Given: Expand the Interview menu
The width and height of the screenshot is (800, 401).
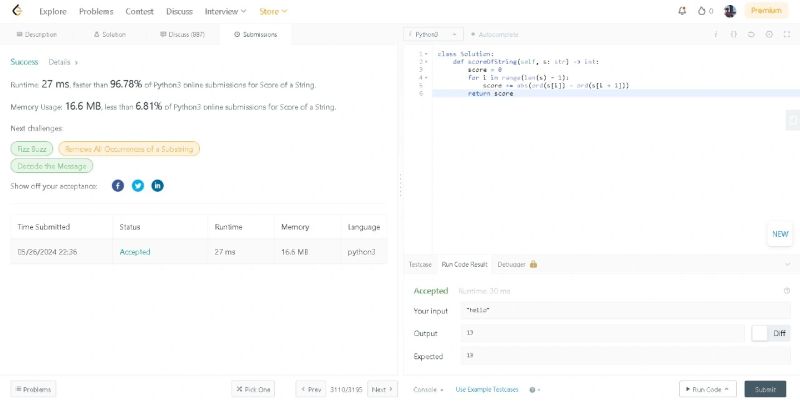Looking at the screenshot, I should pyautogui.click(x=225, y=11).
